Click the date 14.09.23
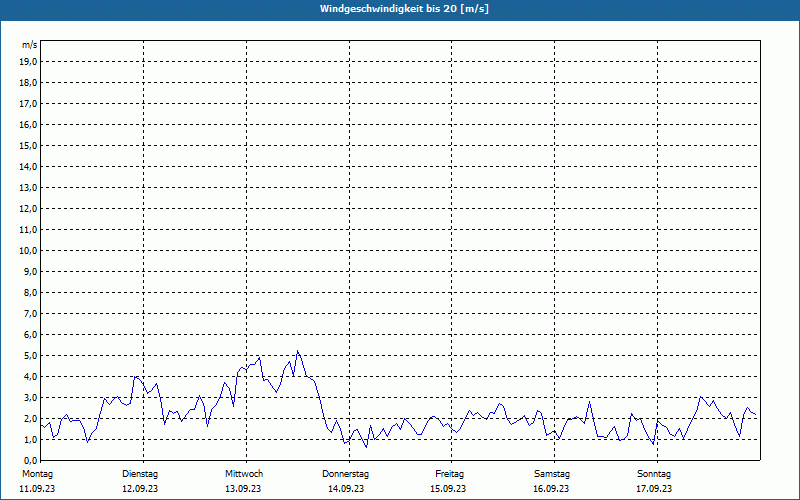 [346, 489]
